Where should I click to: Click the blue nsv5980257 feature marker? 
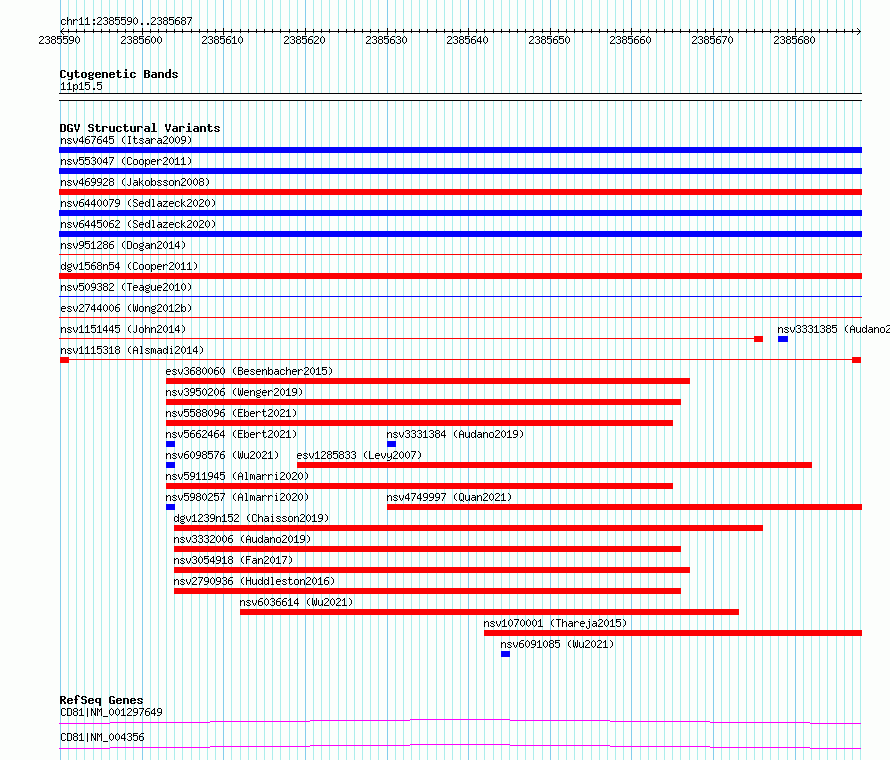170,507
